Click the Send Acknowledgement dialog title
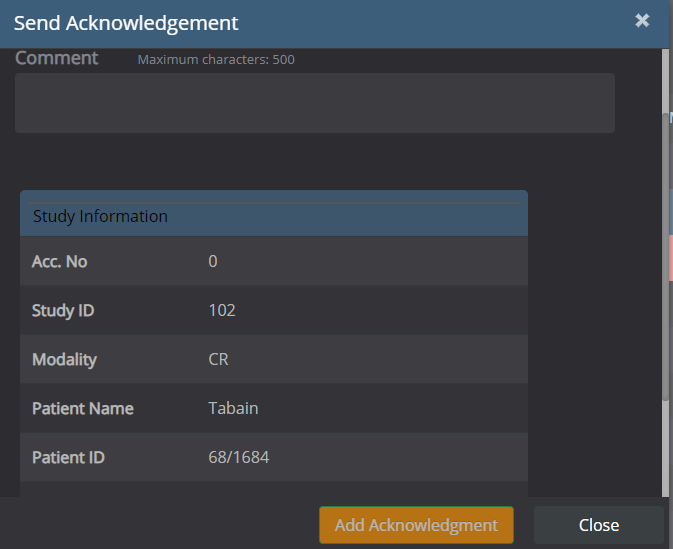Screen dimensions: 673x549 (126, 22)
